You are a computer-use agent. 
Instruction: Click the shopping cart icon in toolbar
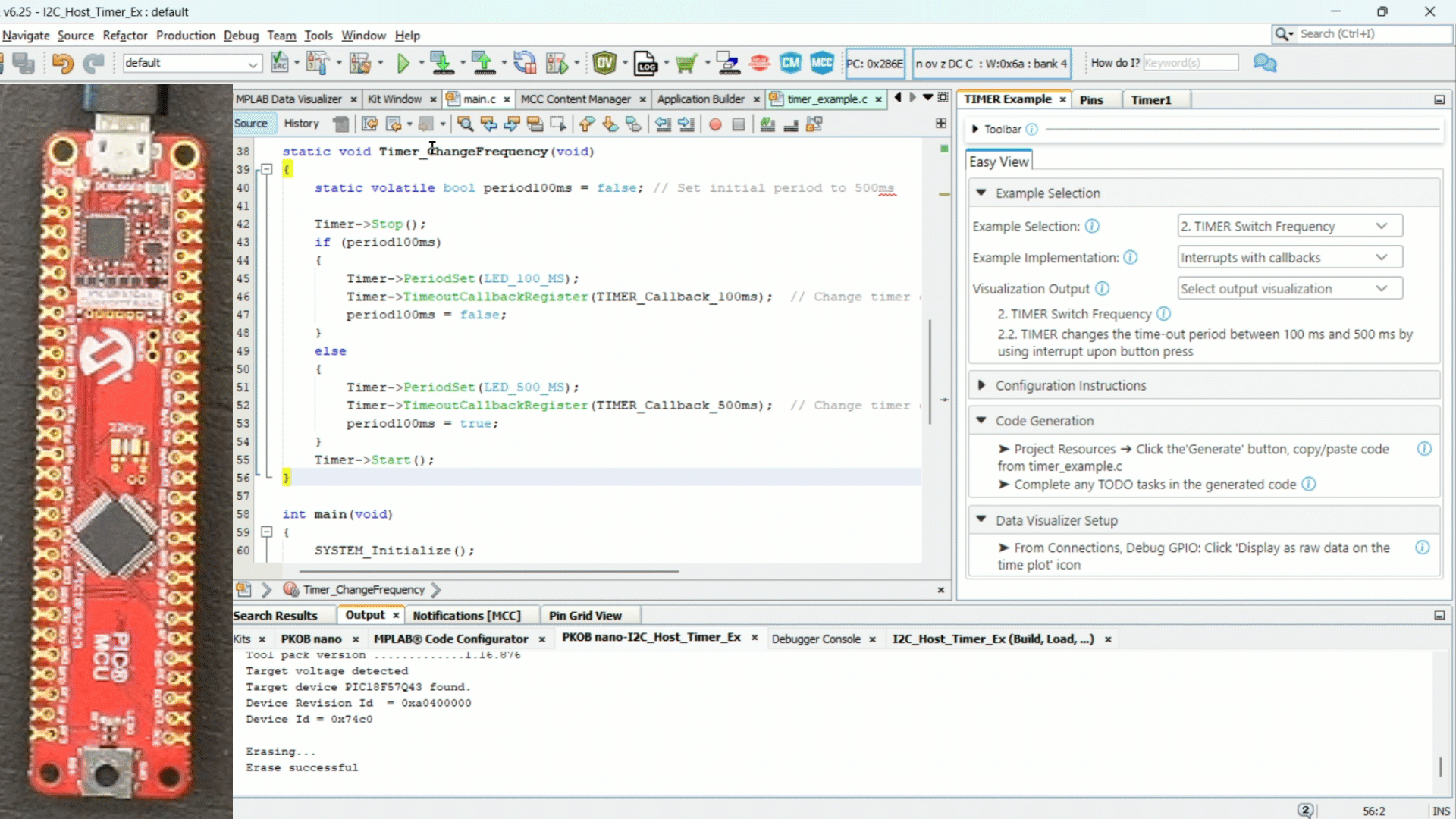pos(686,63)
